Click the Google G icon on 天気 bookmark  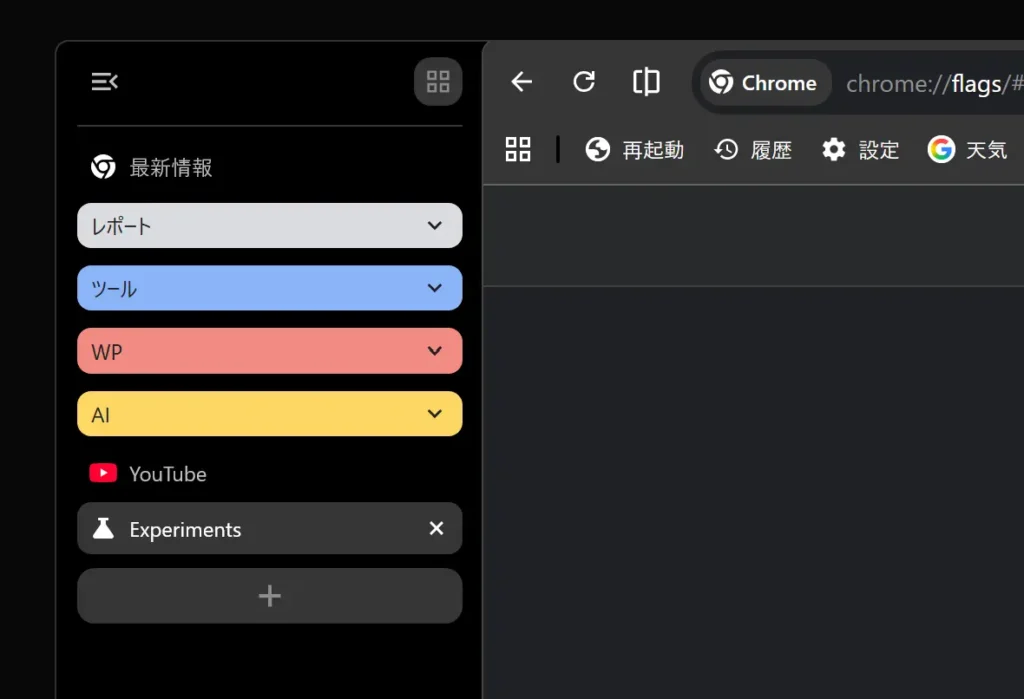coord(941,149)
